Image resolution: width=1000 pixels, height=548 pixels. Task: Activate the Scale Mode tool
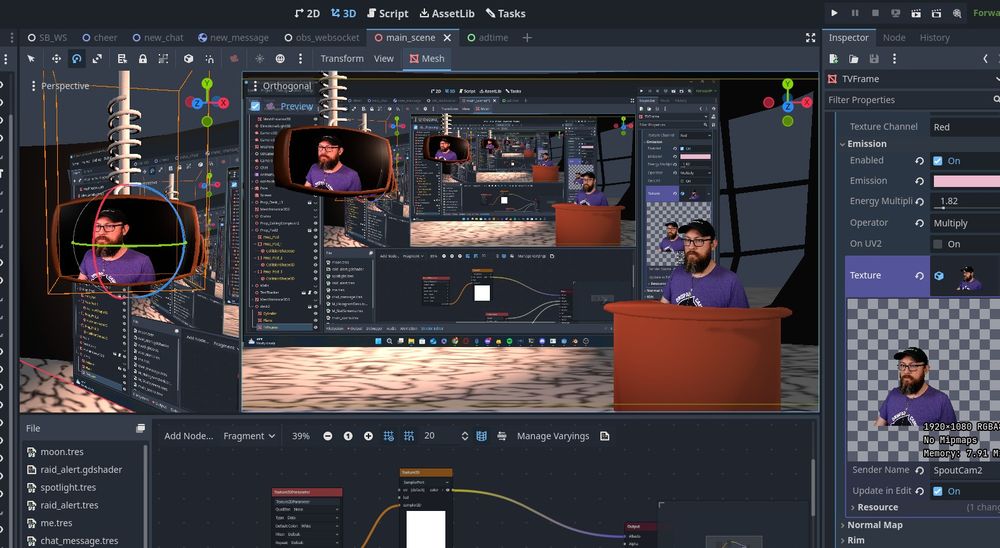coord(97,59)
